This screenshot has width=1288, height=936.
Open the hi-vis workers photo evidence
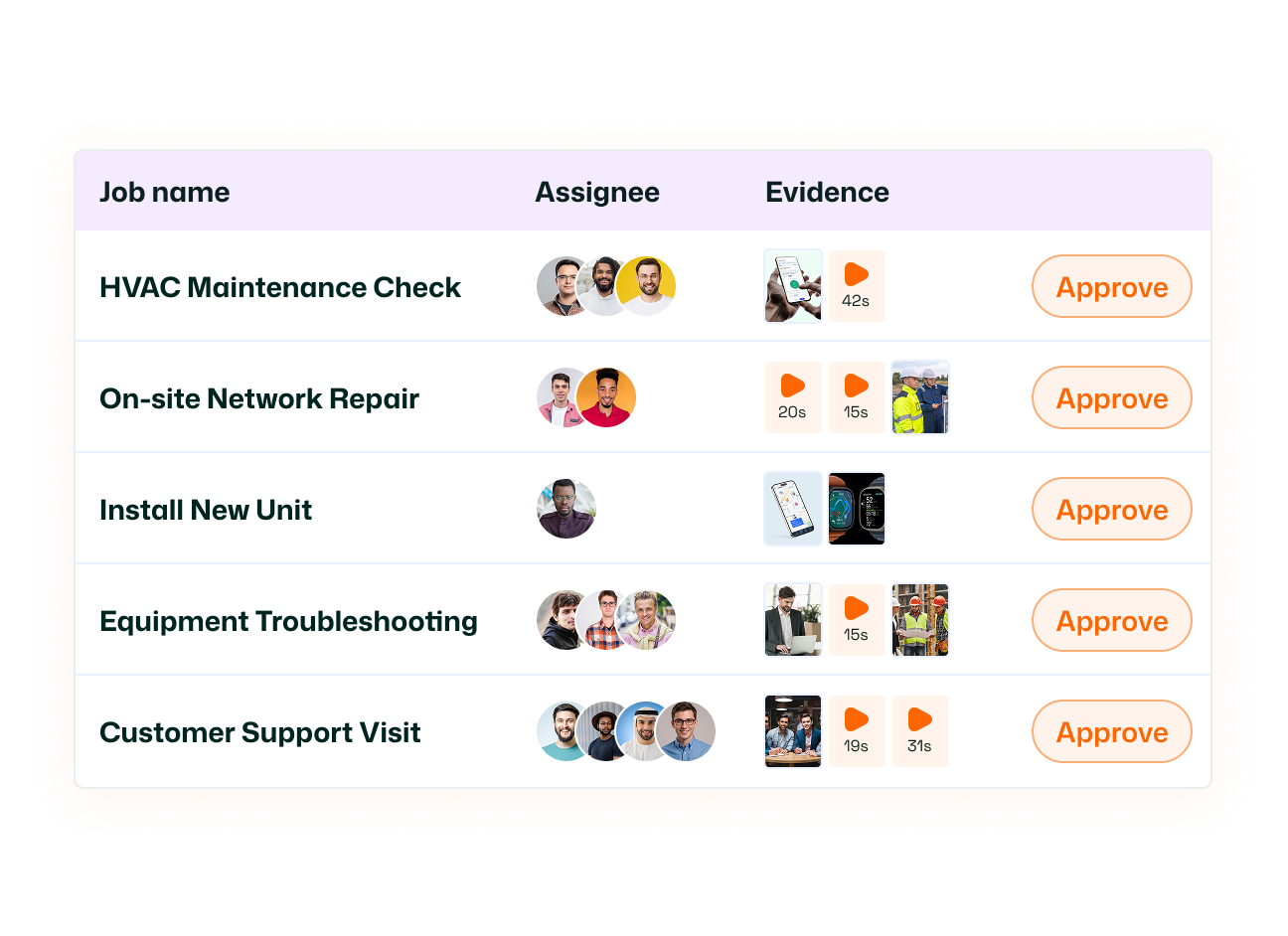point(919,397)
